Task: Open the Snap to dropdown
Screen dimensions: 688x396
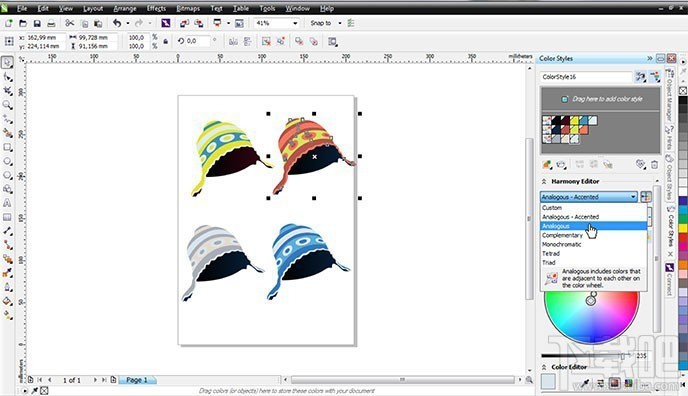Action: coord(340,23)
